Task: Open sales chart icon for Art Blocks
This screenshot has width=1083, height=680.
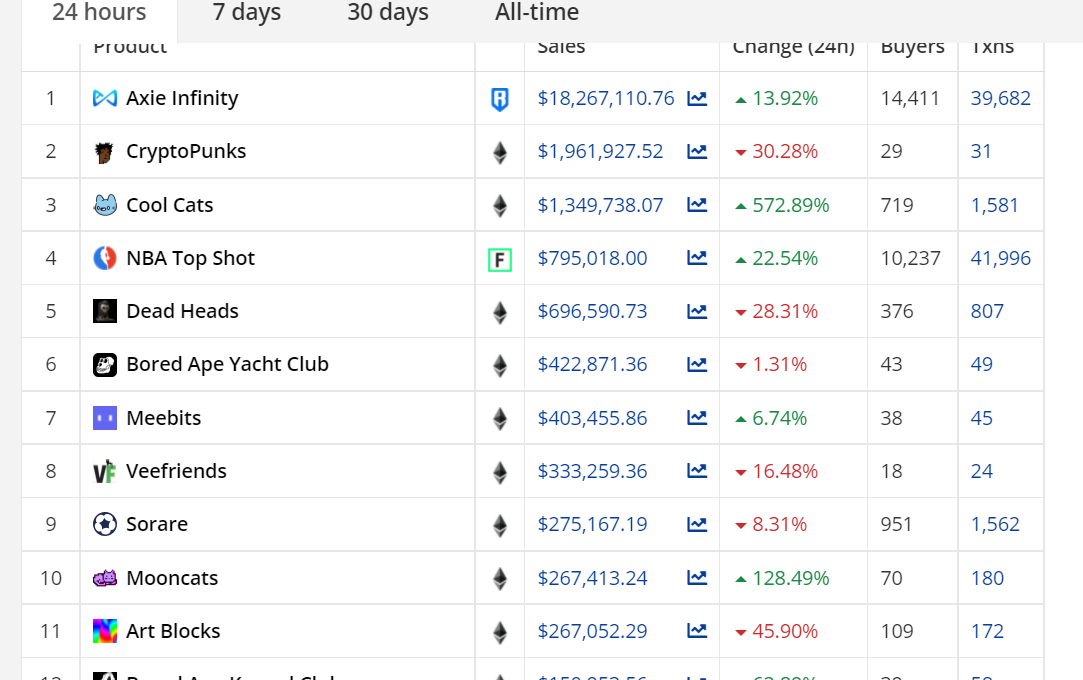Action: 697,631
